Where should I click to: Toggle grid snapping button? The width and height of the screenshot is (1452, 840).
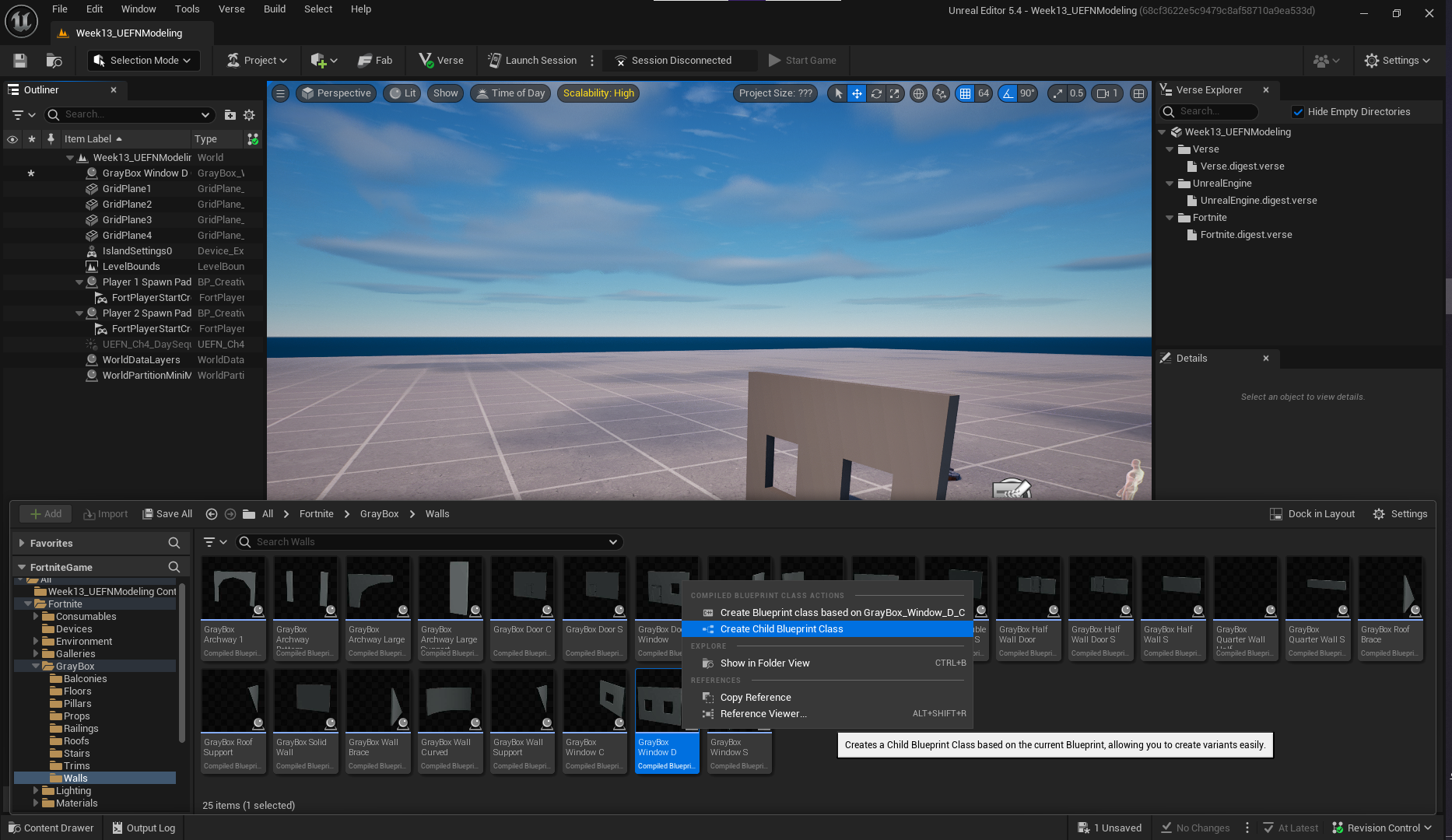coord(965,93)
